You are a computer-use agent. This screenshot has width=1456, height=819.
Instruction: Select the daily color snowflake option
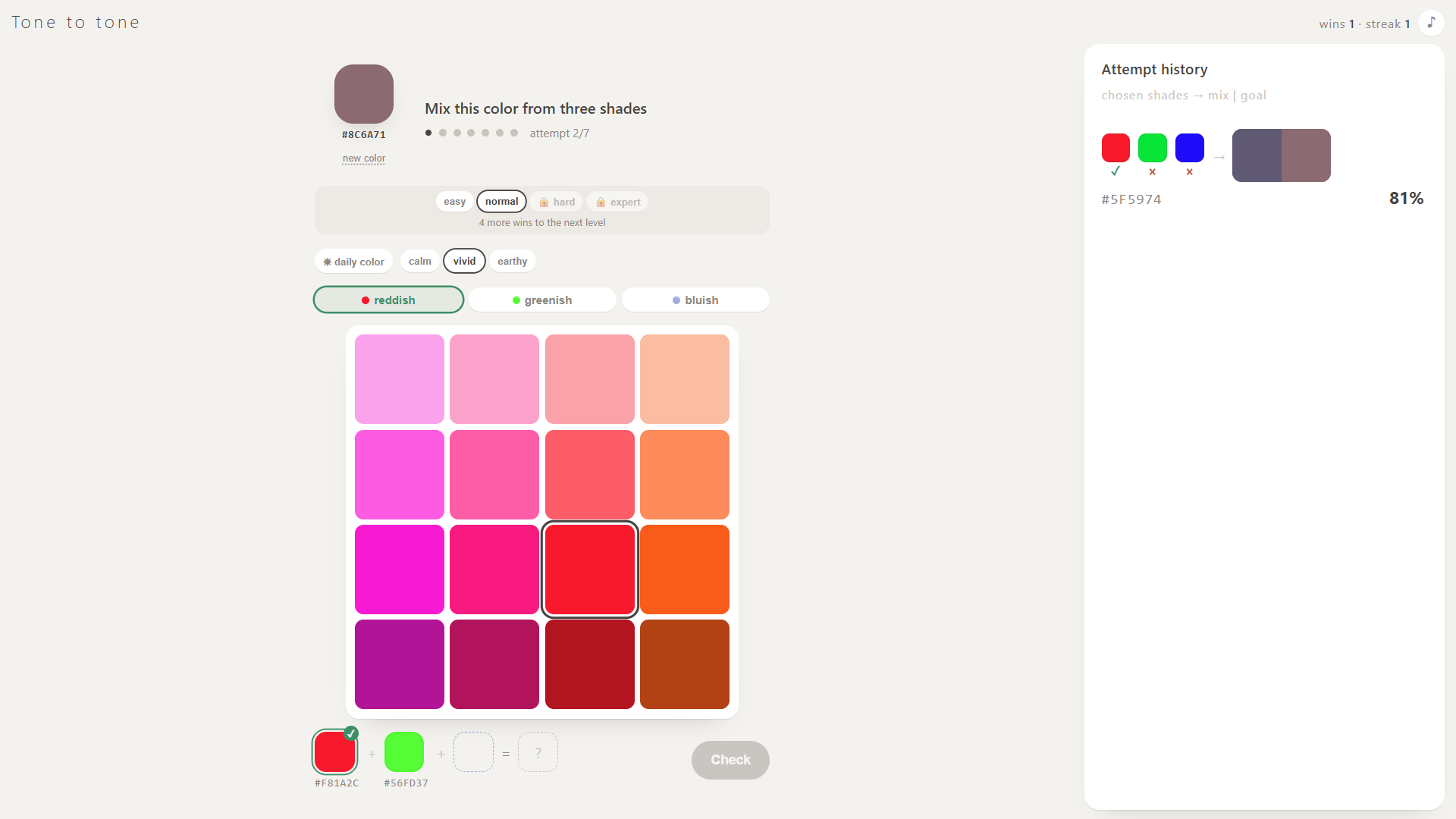[x=353, y=262]
